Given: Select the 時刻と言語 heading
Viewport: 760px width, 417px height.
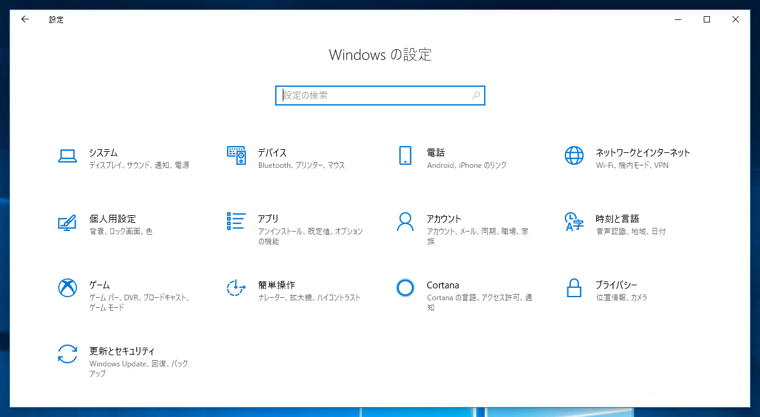Looking at the screenshot, I should tap(618, 219).
